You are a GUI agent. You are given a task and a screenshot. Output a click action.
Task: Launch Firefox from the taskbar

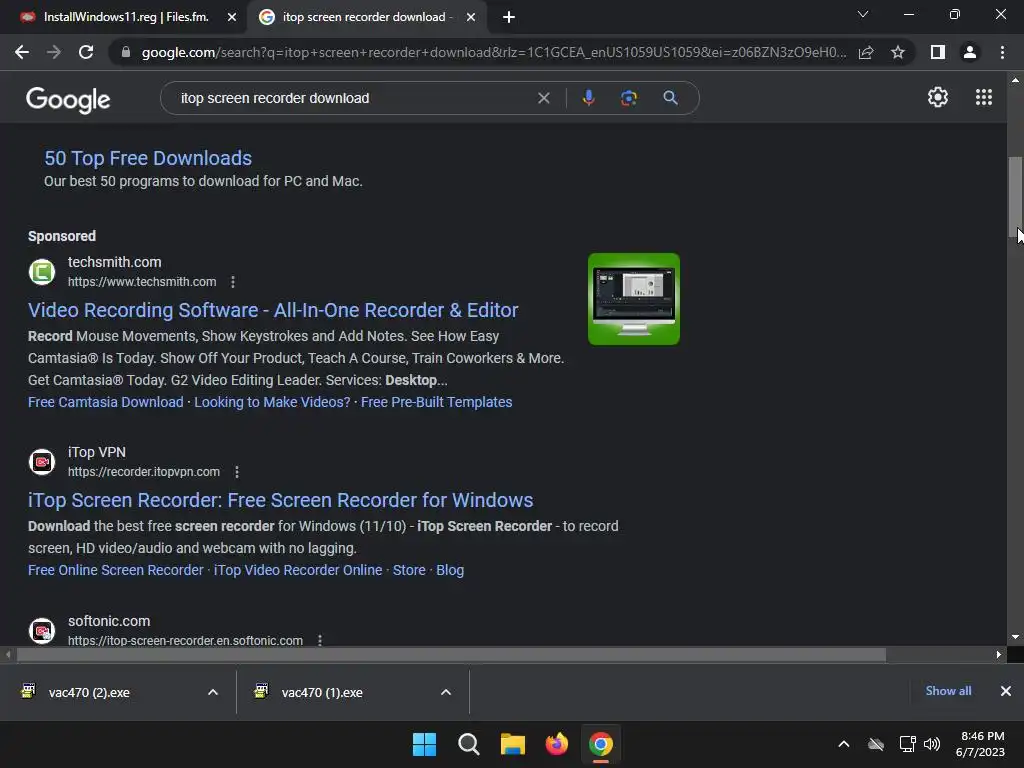coord(556,744)
